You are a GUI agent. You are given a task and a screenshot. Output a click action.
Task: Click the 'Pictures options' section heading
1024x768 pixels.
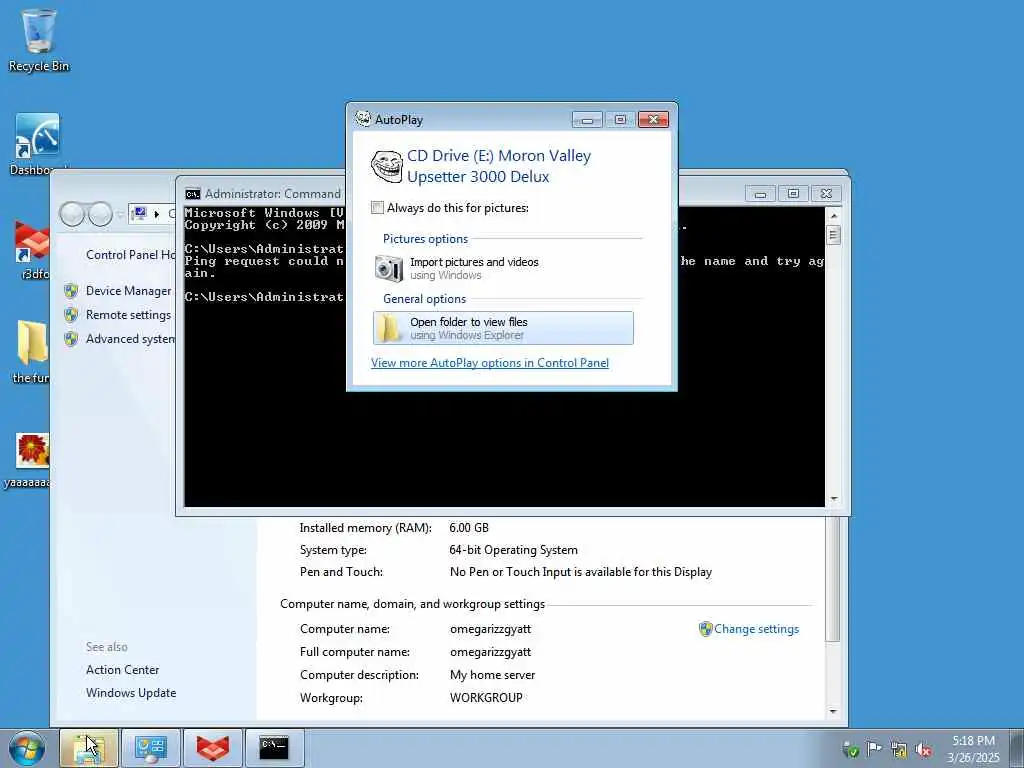click(425, 239)
